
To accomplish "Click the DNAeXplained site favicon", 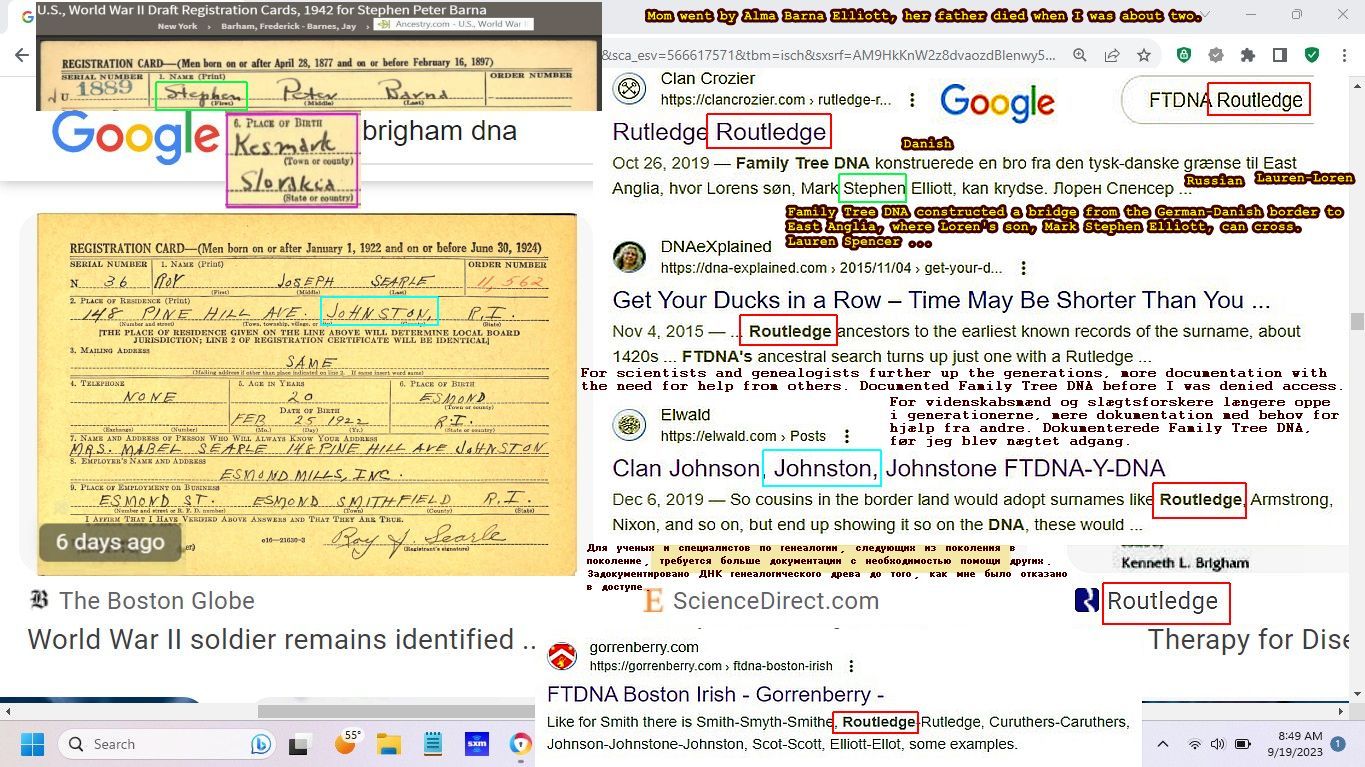I will (x=629, y=257).
